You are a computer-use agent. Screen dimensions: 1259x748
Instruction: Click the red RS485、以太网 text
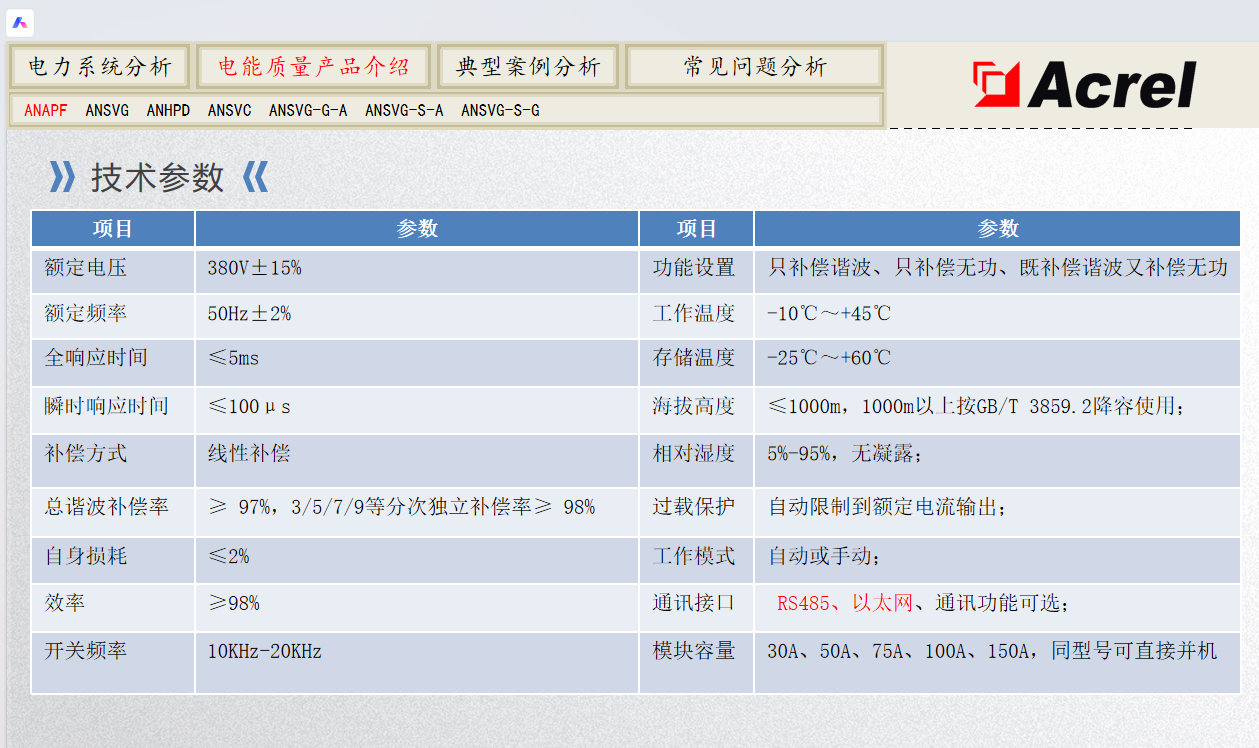coord(844,604)
